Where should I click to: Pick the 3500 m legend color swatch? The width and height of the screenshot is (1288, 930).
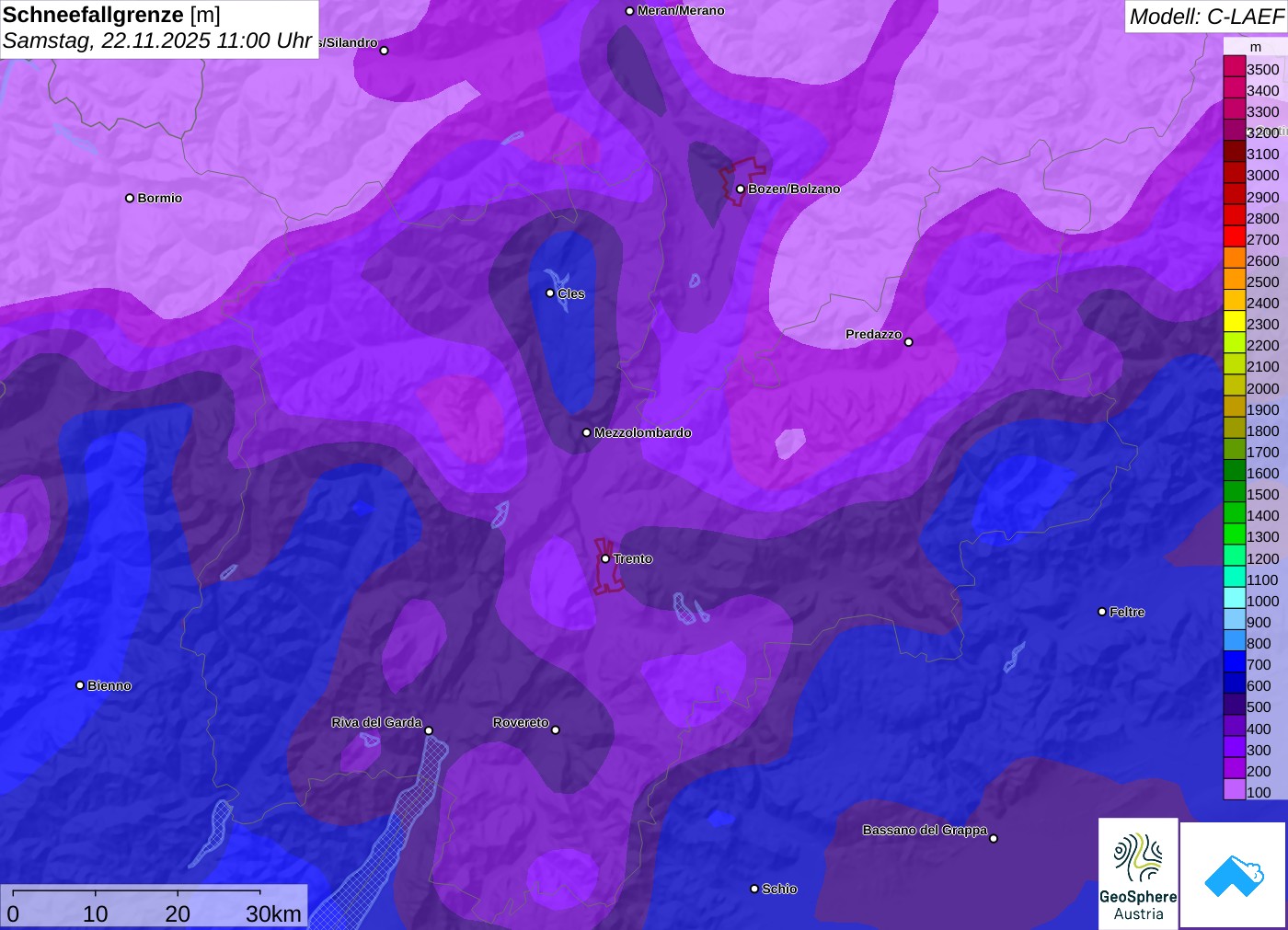pos(1235,66)
